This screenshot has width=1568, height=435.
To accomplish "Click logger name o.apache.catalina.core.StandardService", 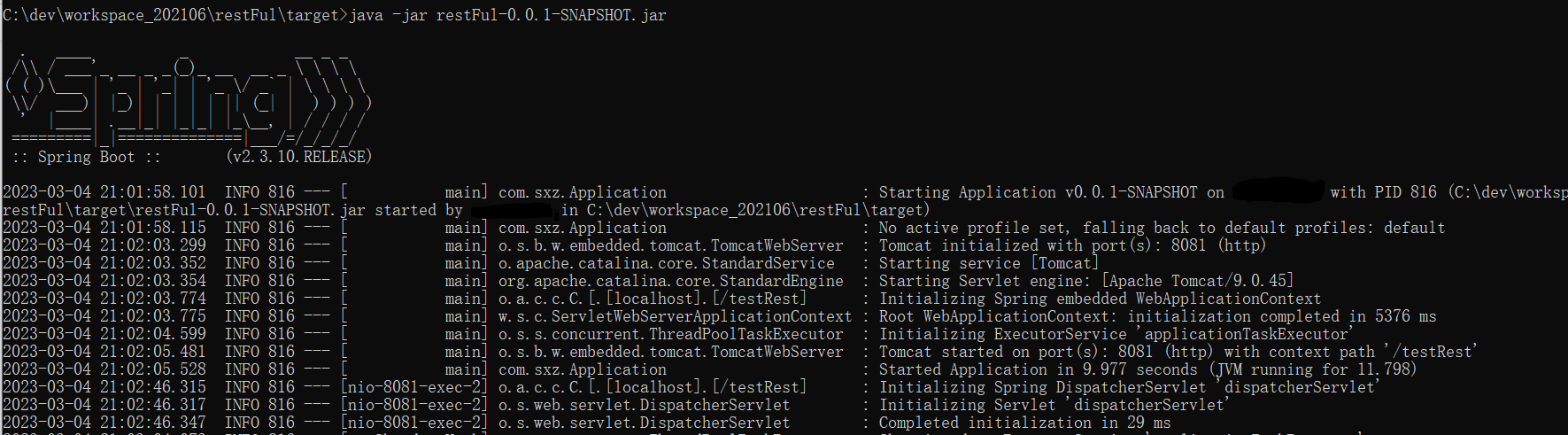I will coord(667,263).
